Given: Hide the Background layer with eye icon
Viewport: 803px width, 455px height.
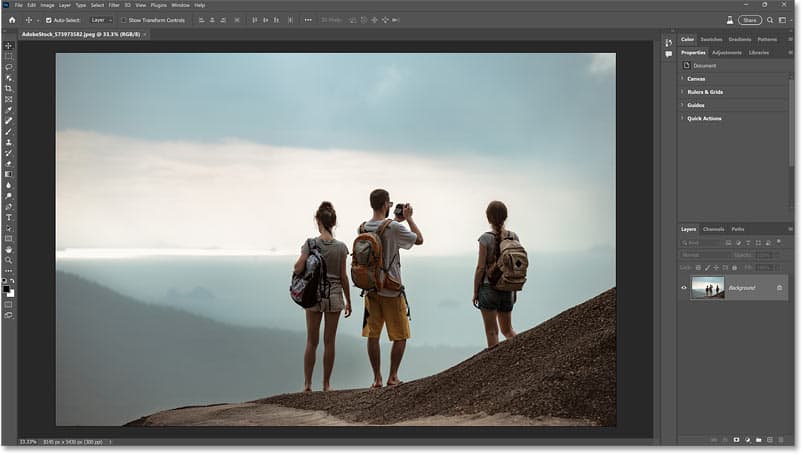Looking at the screenshot, I should point(684,287).
